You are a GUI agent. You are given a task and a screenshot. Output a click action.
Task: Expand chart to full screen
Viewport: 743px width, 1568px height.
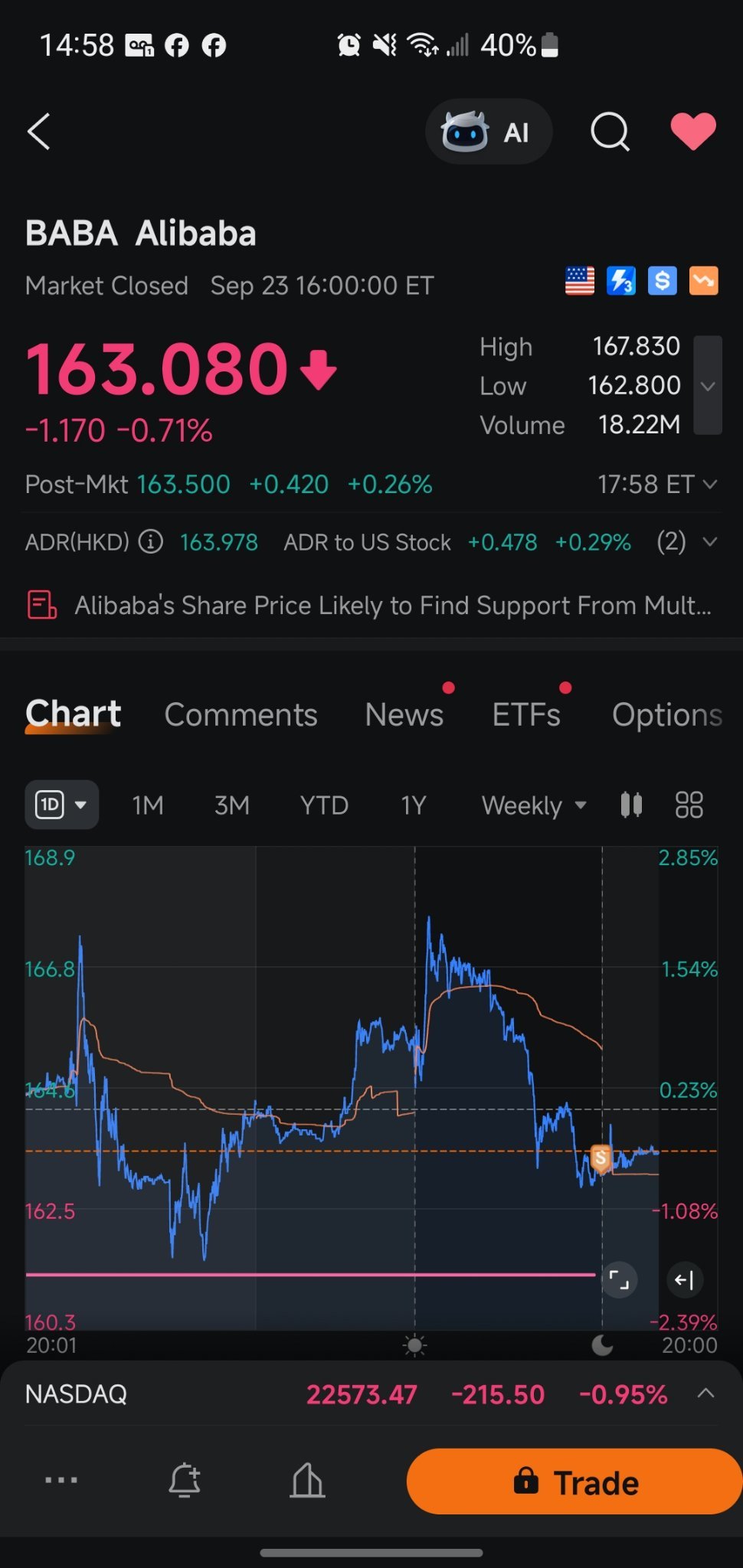[619, 1279]
